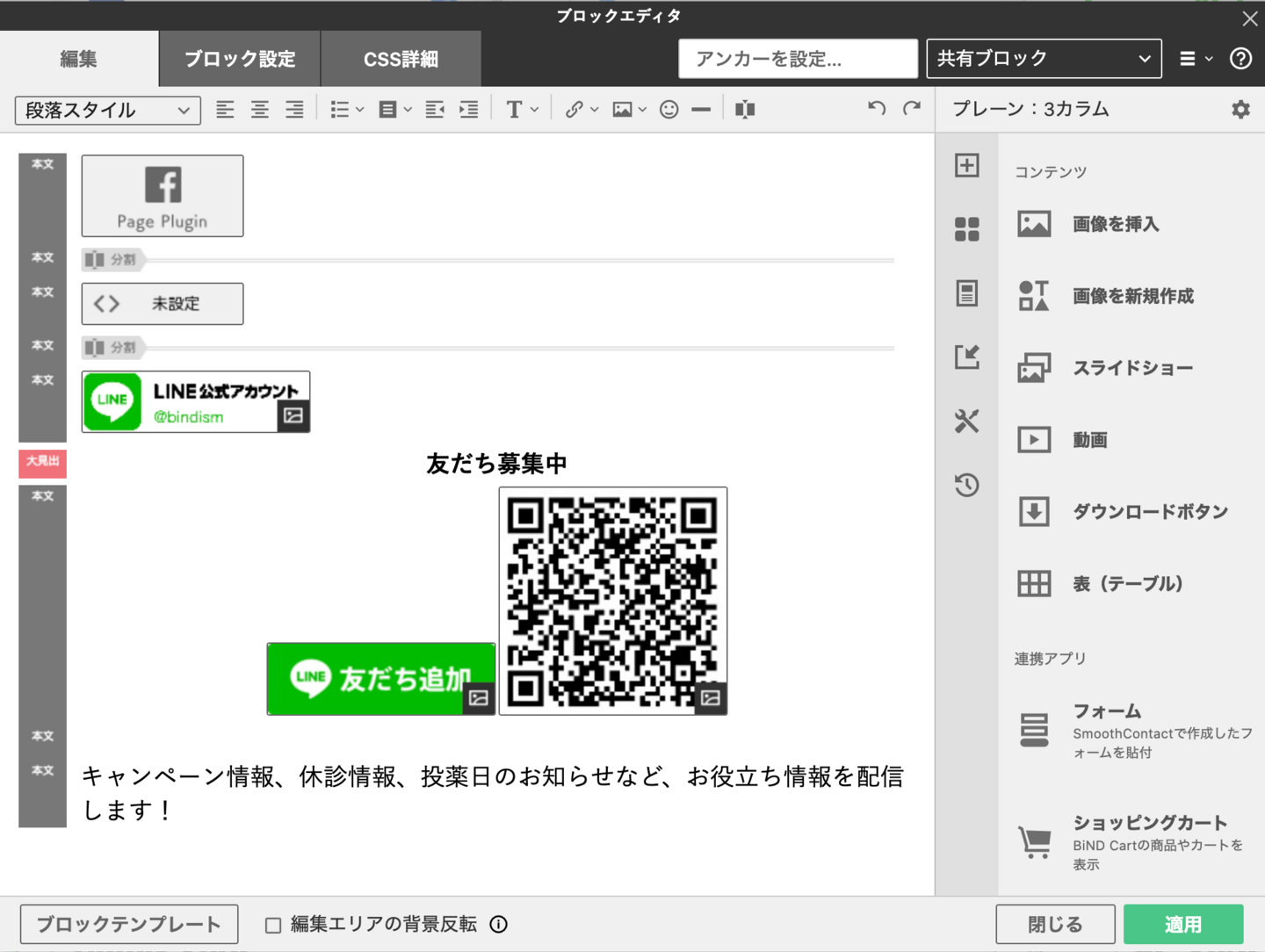
Task: Switch to ブロック設定 tab
Action: pos(240,59)
